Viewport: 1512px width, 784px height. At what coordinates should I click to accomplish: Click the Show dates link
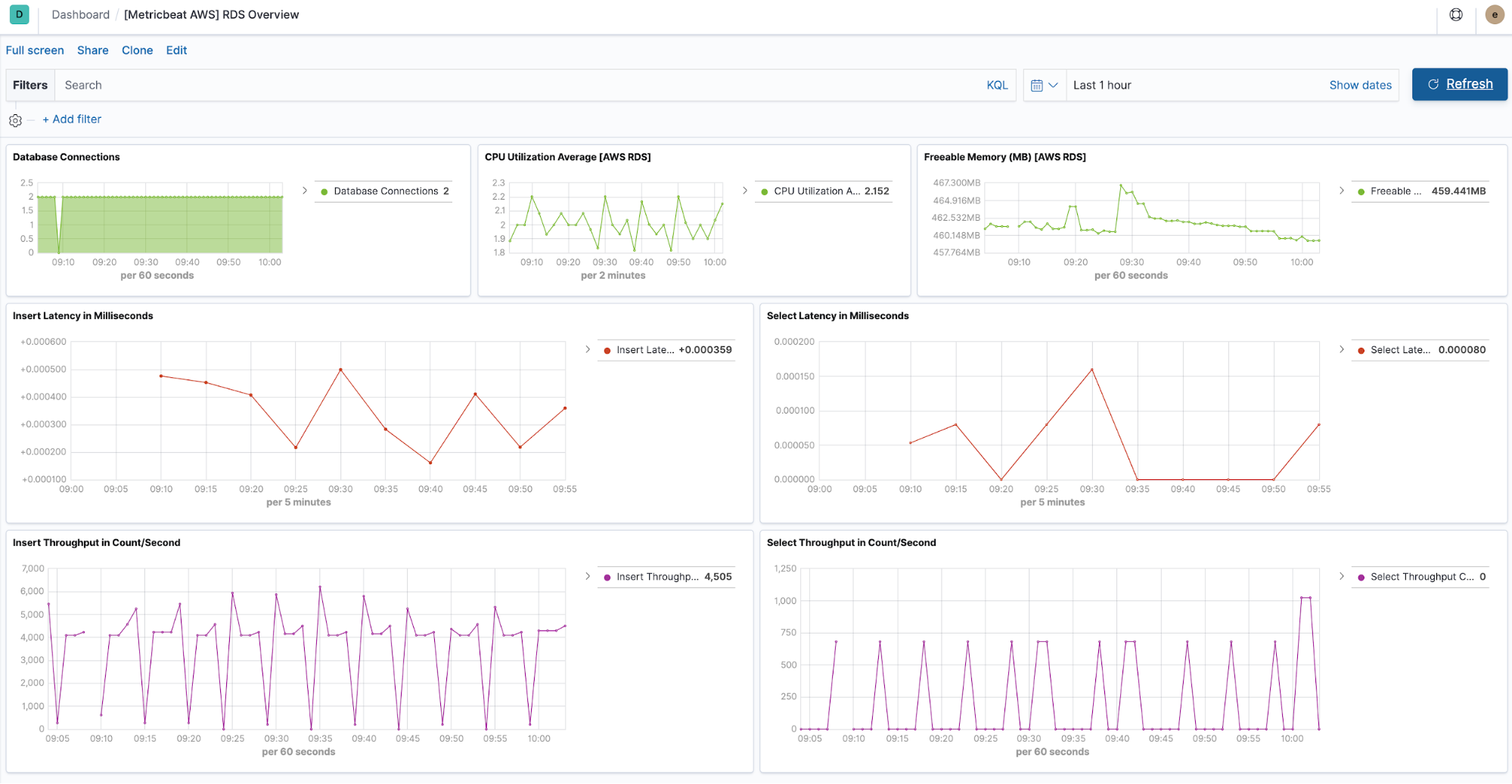(x=1360, y=85)
